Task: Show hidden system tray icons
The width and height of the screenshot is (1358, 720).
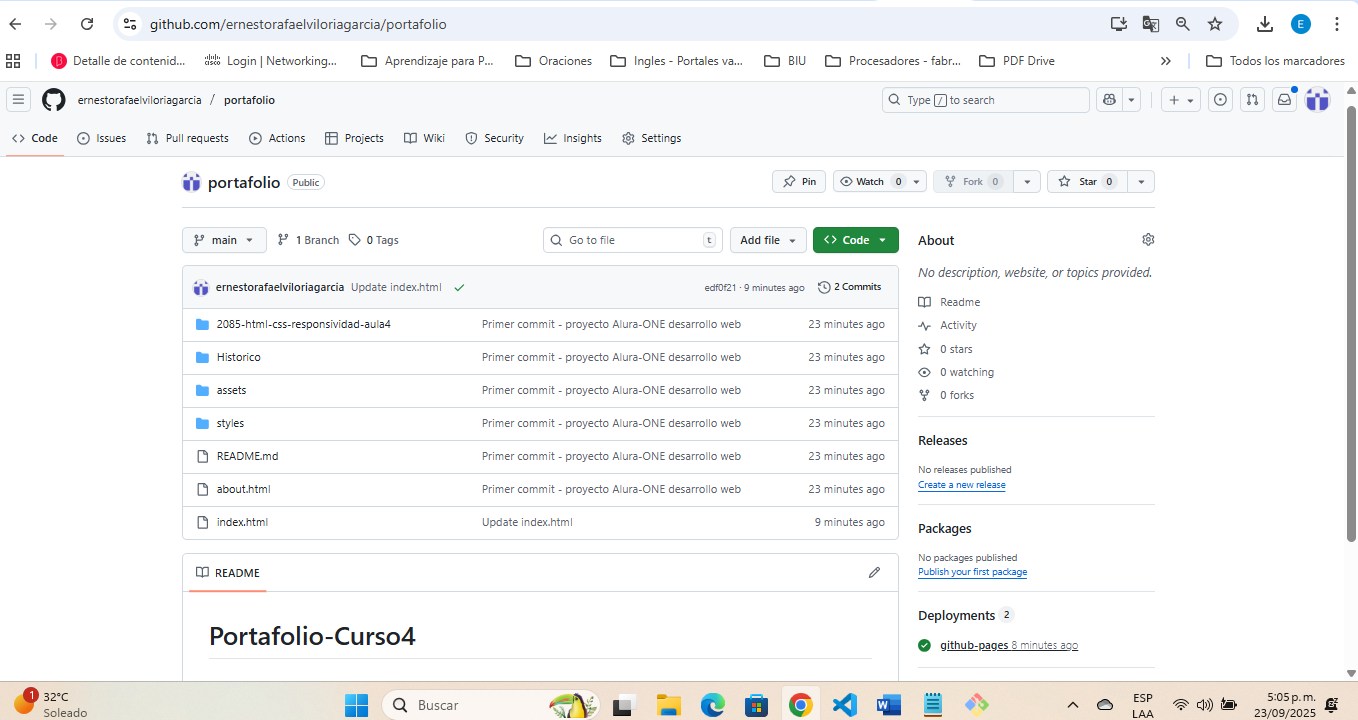Action: pos(1073,705)
